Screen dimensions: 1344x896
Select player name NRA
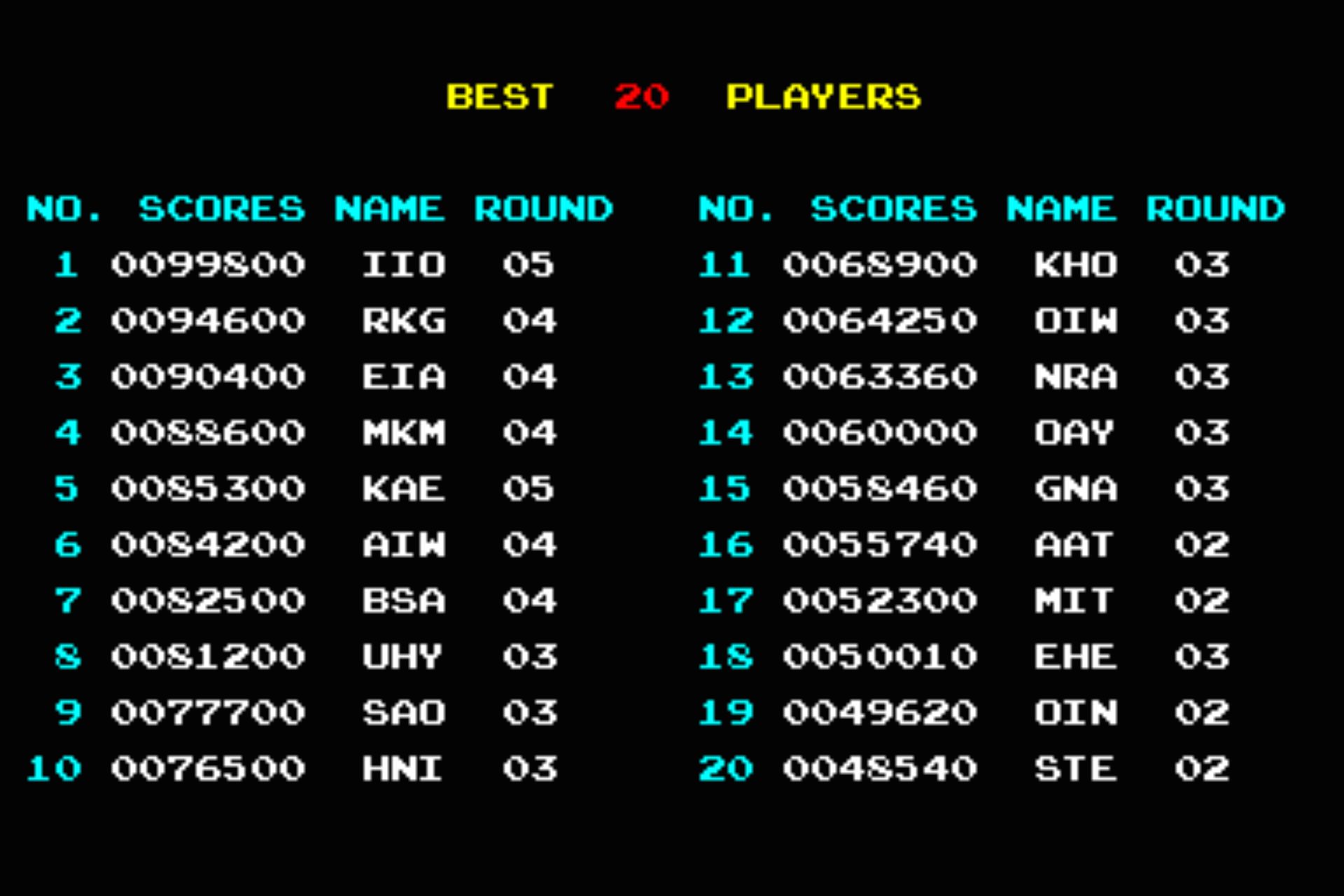click(x=1075, y=377)
